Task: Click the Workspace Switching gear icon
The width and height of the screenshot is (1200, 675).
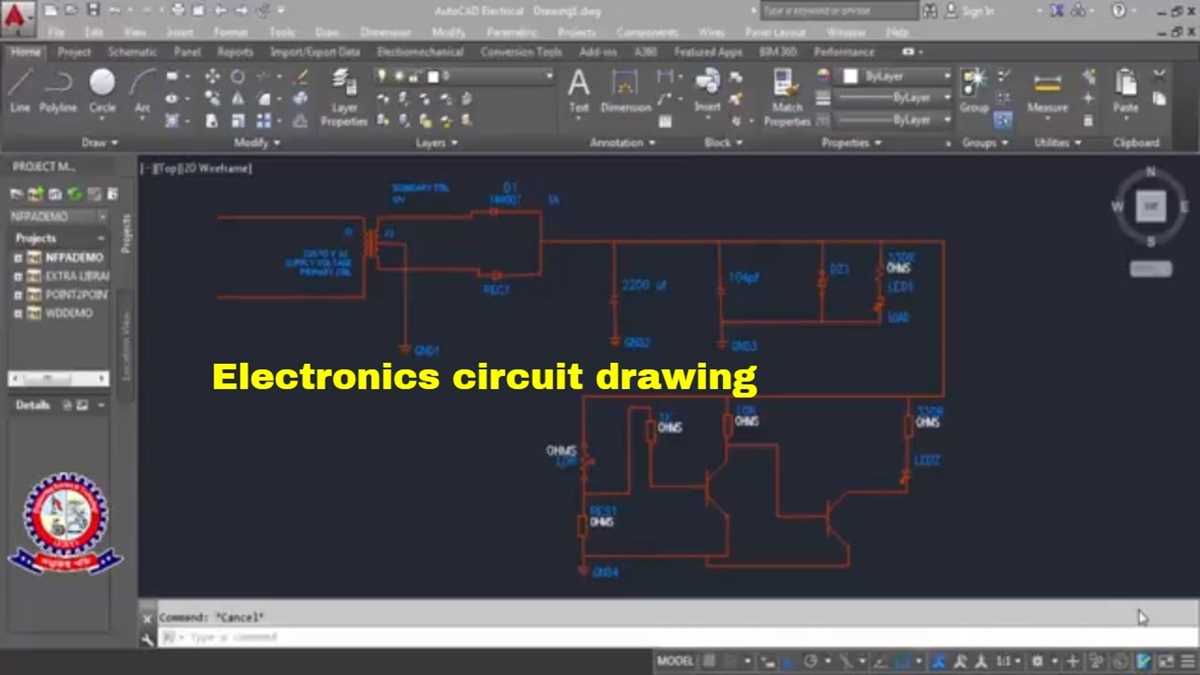Action: point(1037,661)
